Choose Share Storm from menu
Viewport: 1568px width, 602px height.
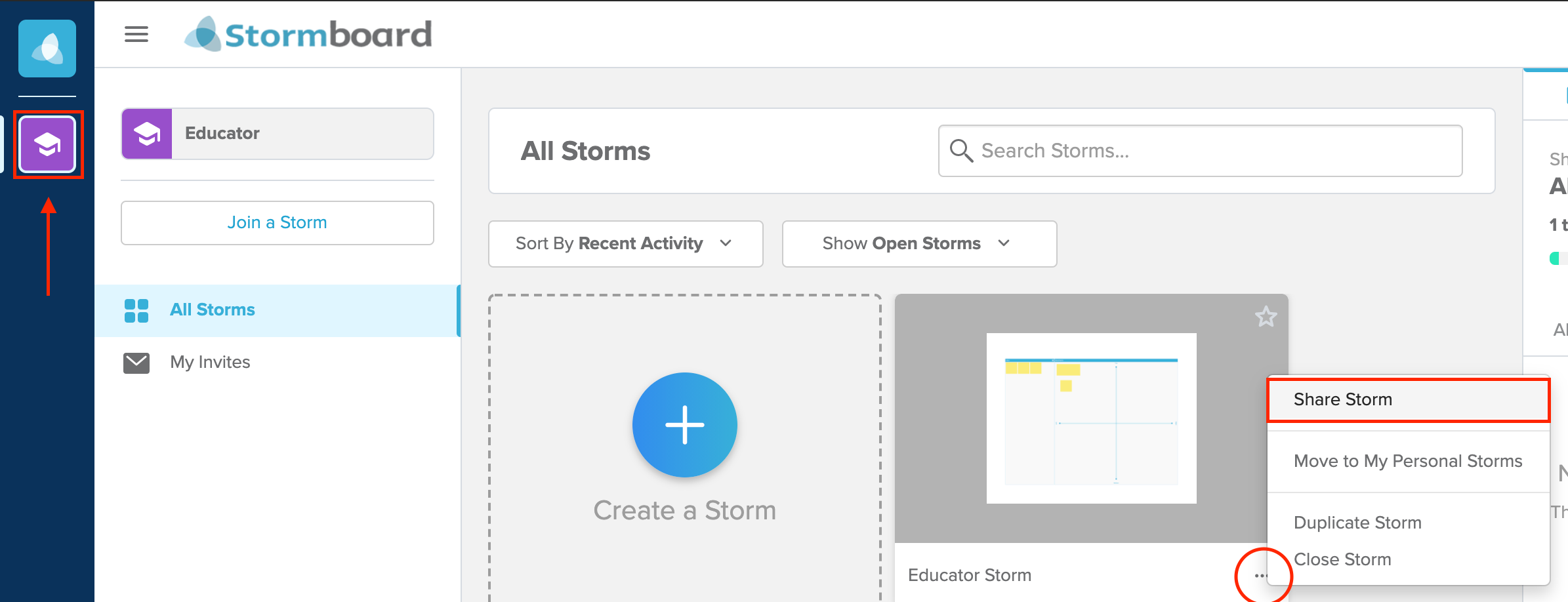pos(1409,399)
